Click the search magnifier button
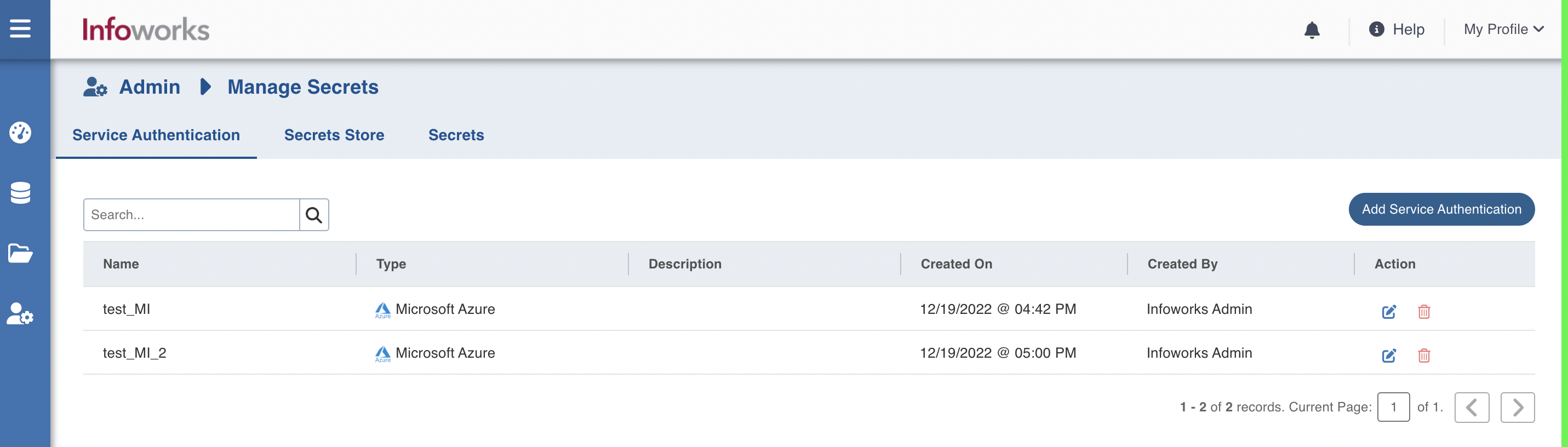This screenshot has height=447, width=1568. 313,215
